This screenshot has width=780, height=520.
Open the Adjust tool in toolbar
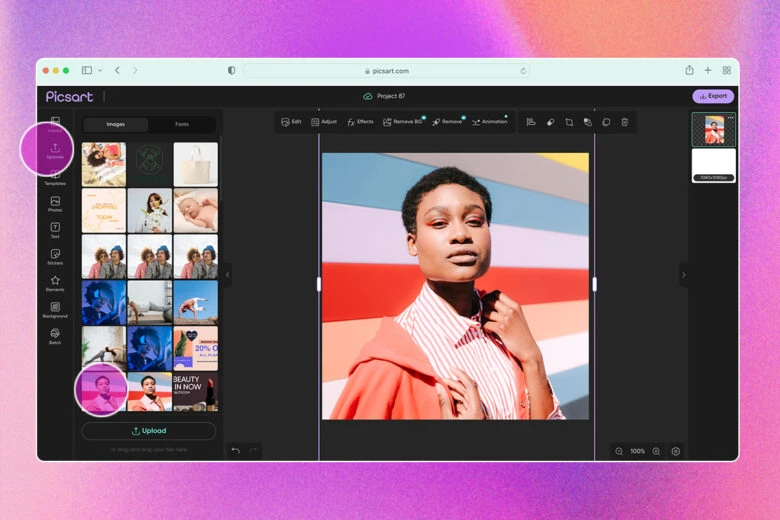pyautogui.click(x=324, y=122)
